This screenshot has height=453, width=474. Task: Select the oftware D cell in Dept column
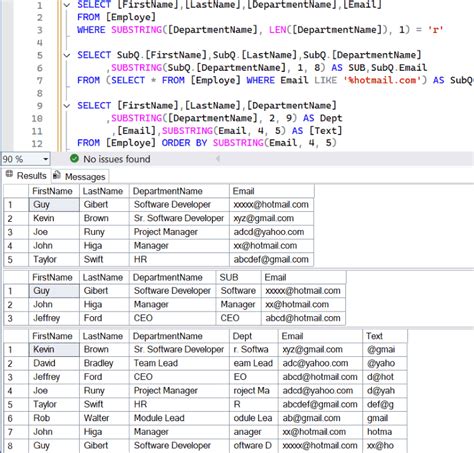(x=254, y=445)
